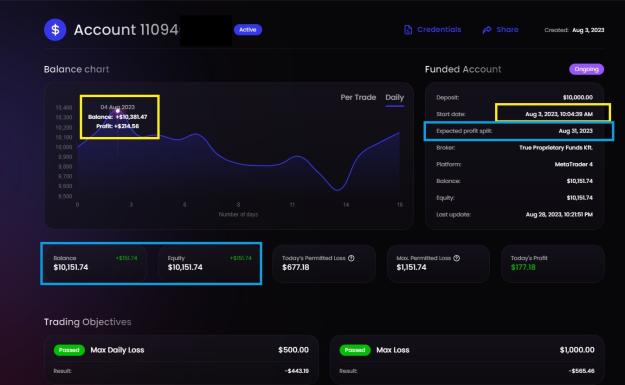Click the Credentials document icon
Image resolution: width=625 pixels, height=385 pixels.
pyautogui.click(x=408, y=30)
